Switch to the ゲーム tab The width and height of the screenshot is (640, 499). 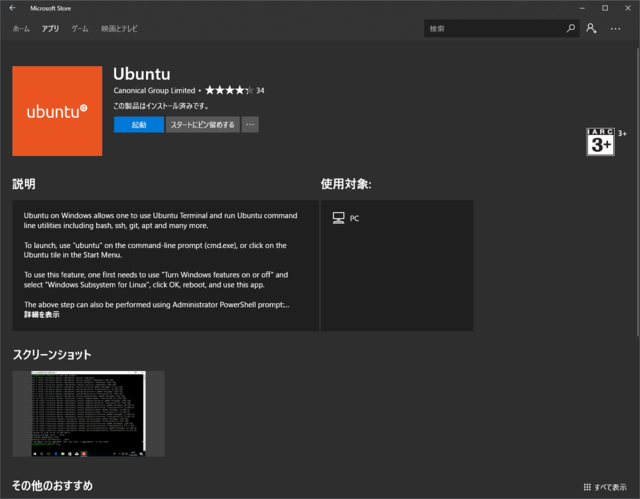click(x=80, y=29)
